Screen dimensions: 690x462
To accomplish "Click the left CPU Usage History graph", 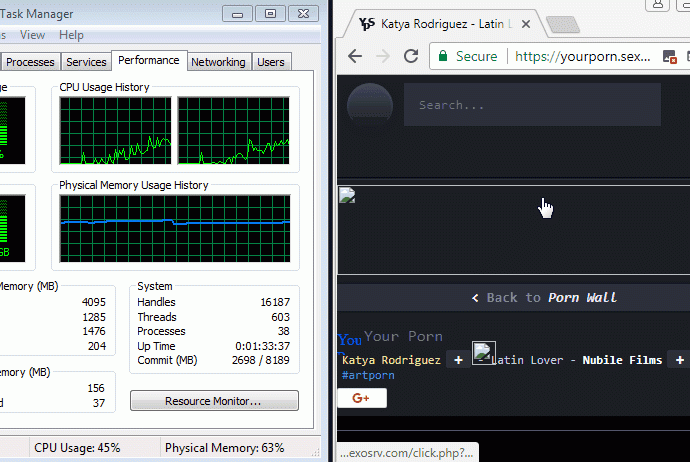I will pos(115,131).
